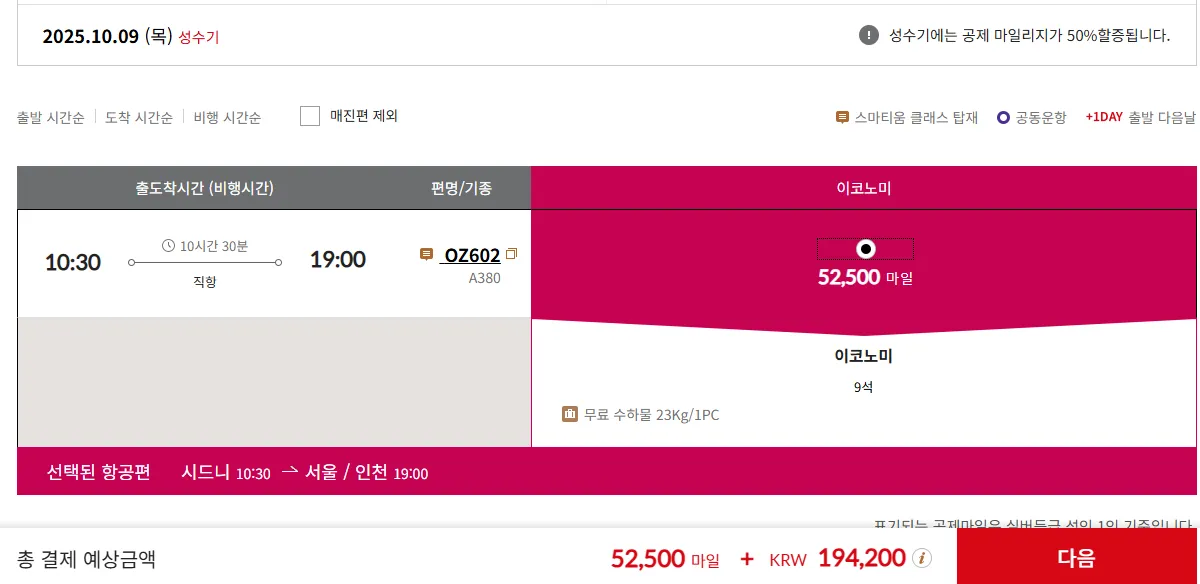Image resolution: width=1200 pixels, height=584 pixels.
Task: Click the 이코노미 column header
Action: click(x=864, y=188)
